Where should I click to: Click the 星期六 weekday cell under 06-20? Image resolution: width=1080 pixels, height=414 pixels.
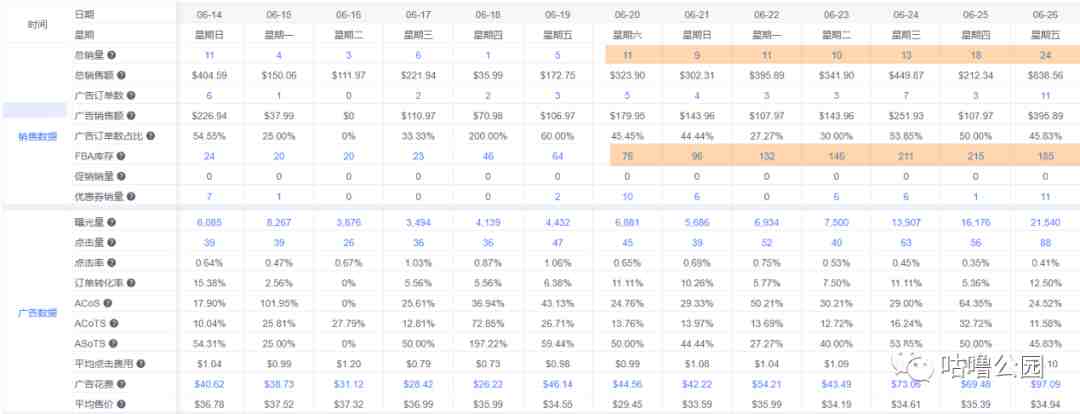[627, 34]
